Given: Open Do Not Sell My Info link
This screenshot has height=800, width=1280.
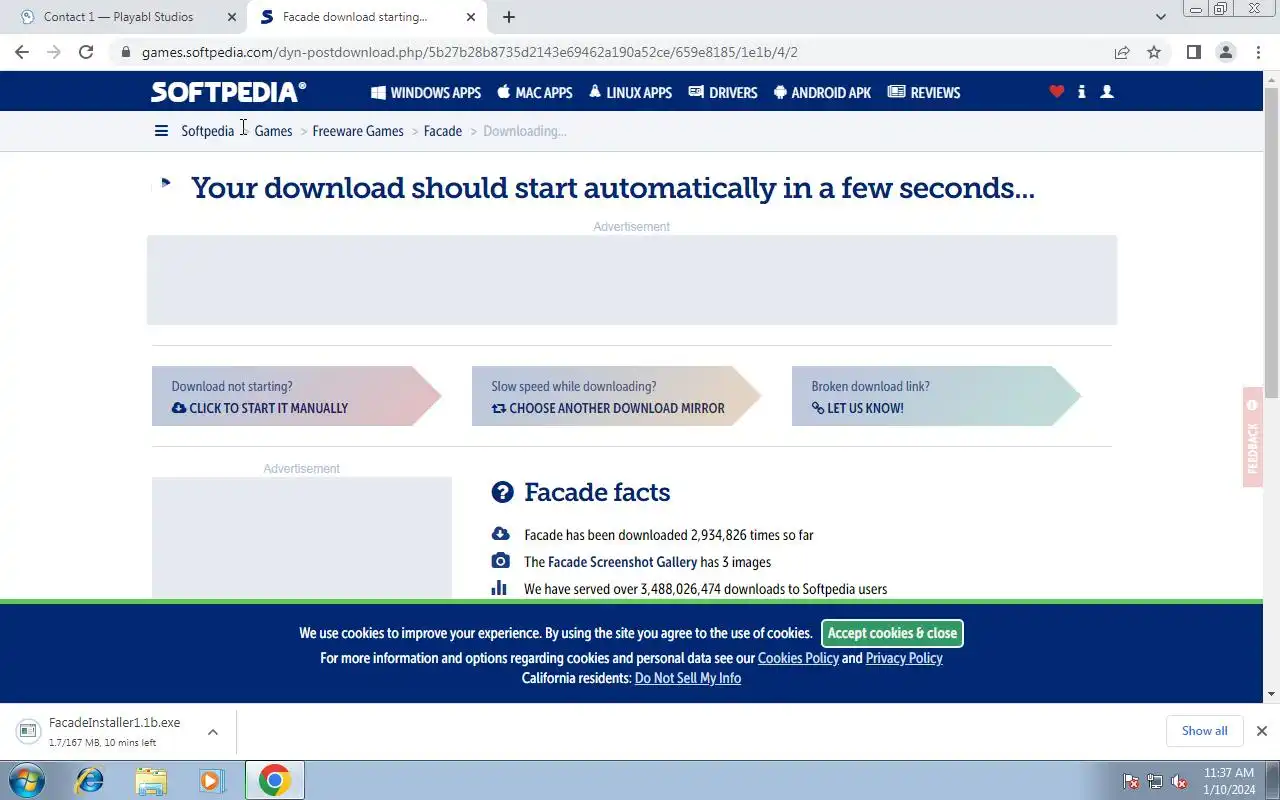Looking at the screenshot, I should tap(688, 678).
